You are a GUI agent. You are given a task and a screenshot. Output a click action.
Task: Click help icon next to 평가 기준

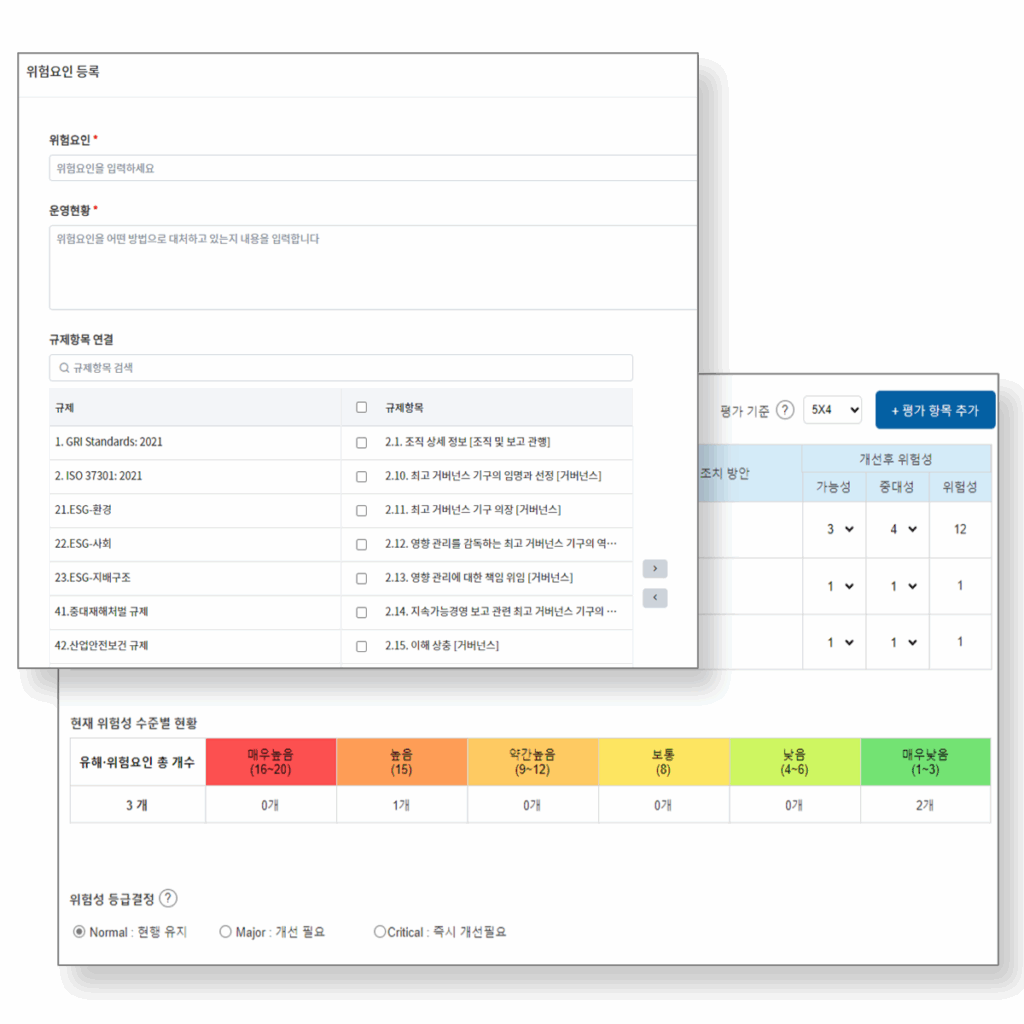pos(785,410)
